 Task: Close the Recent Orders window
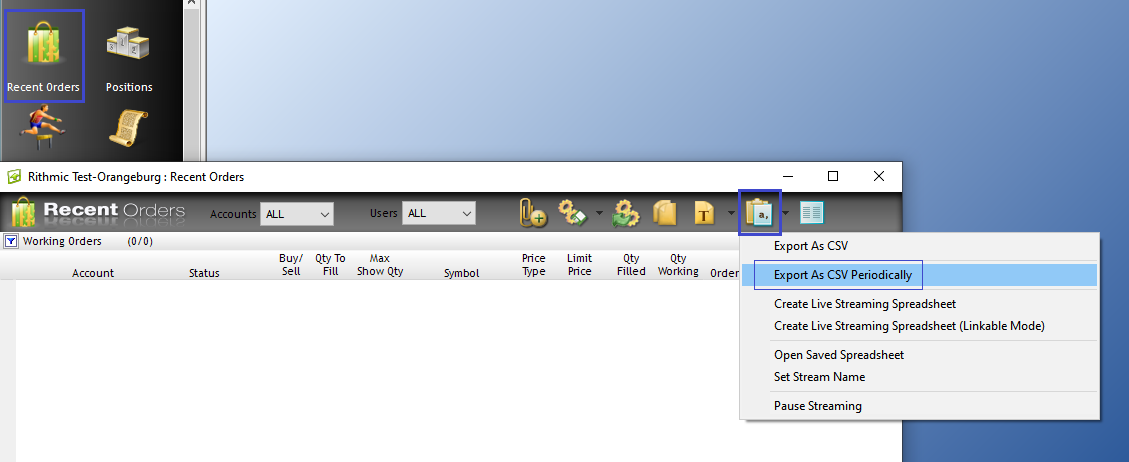pos(878,176)
